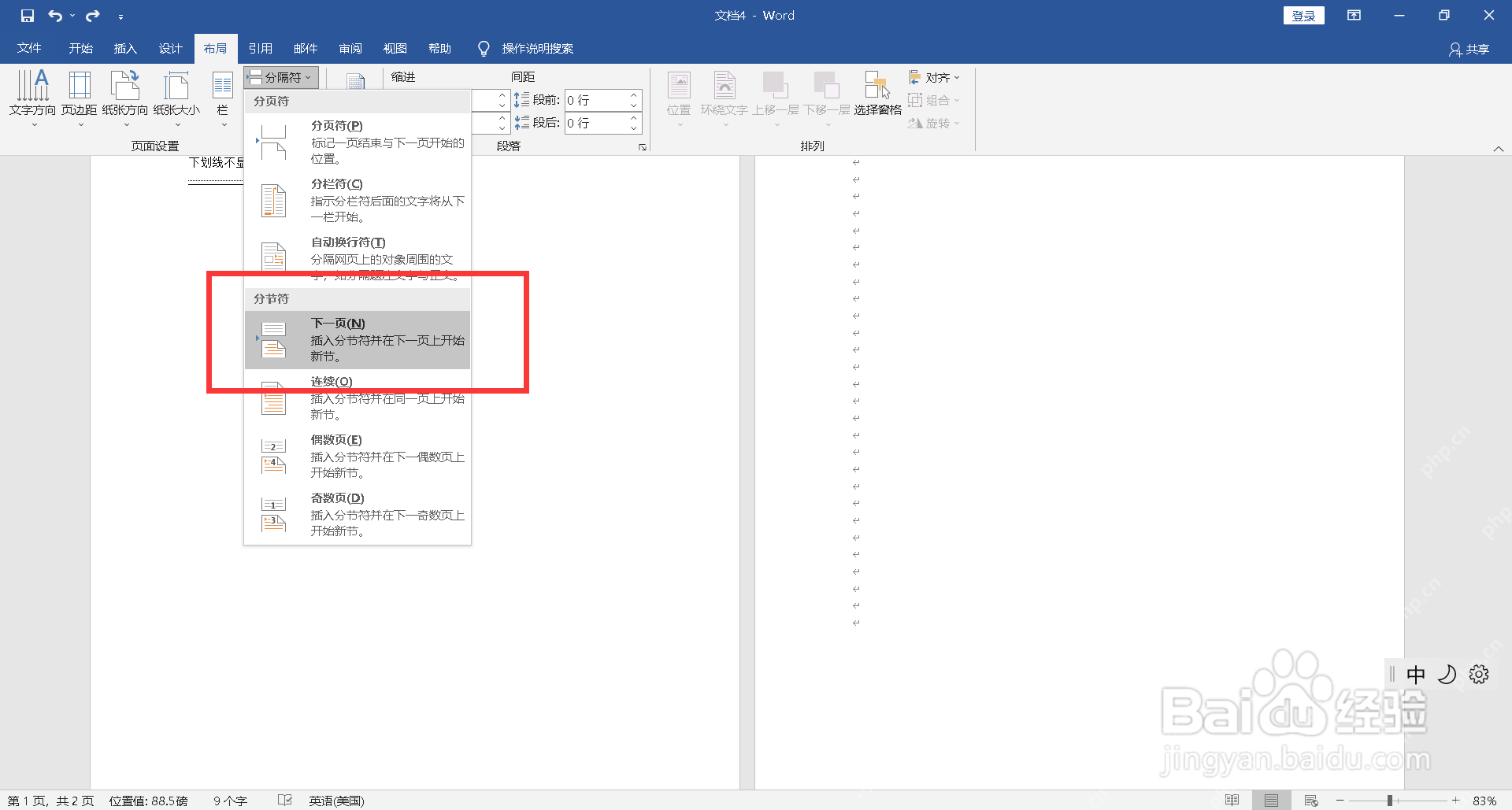Click the Bring Forward (上移一层) icon

click(x=775, y=85)
